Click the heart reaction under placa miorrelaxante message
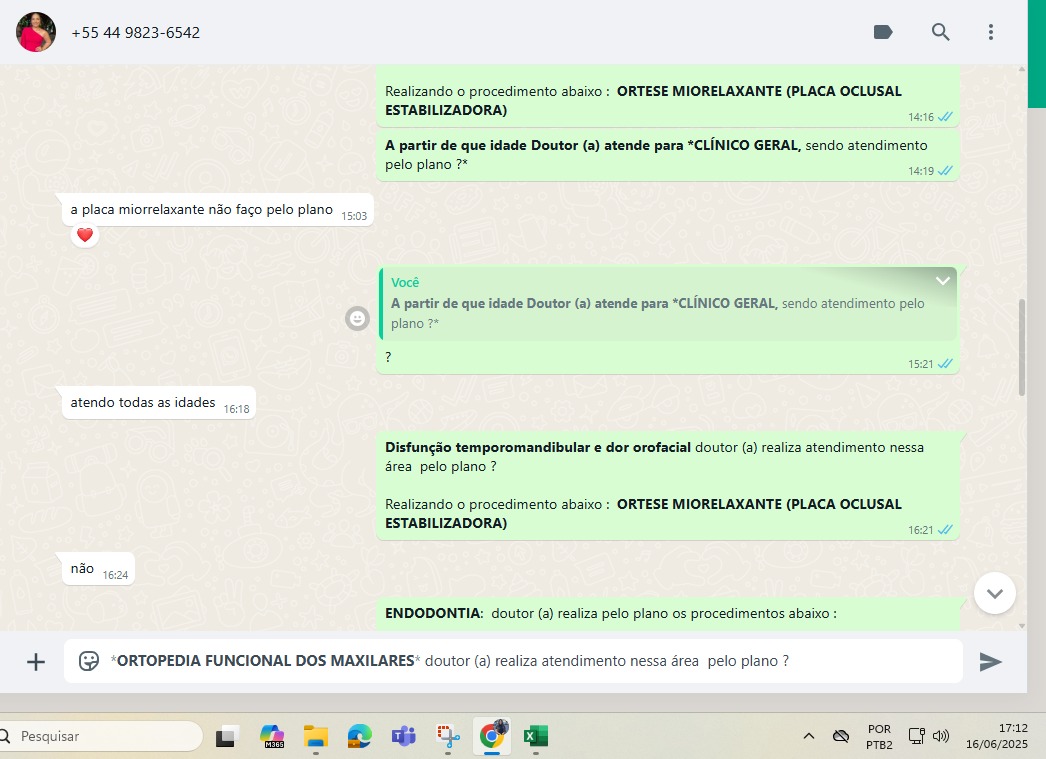The image size is (1046, 759). tap(85, 235)
